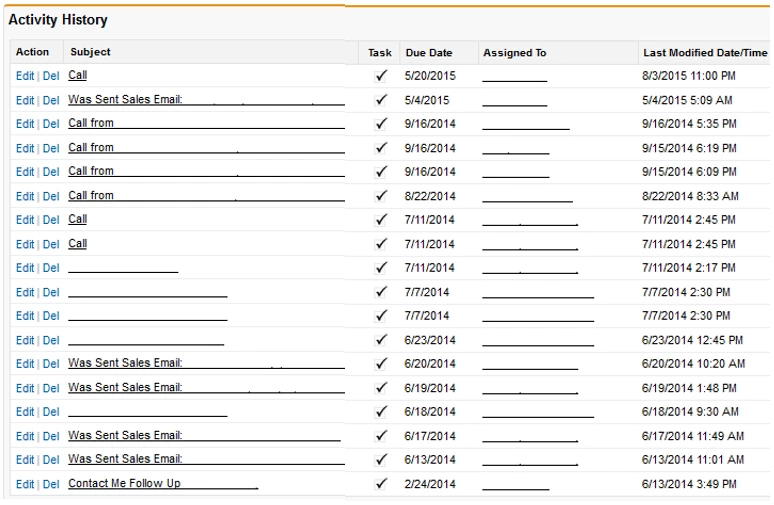Click the Activity History section title
The width and height of the screenshot is (774, 505).
point(58,20)
